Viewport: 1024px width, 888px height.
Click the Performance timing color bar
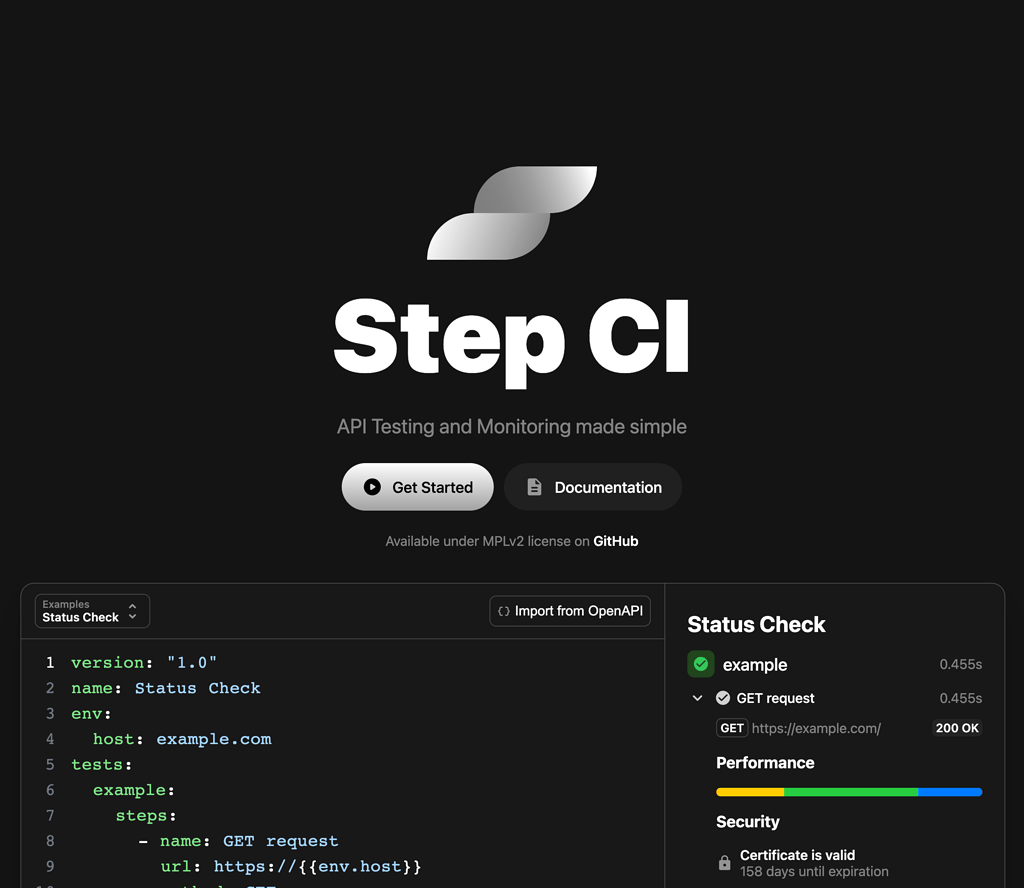click(x=849, y=792)
